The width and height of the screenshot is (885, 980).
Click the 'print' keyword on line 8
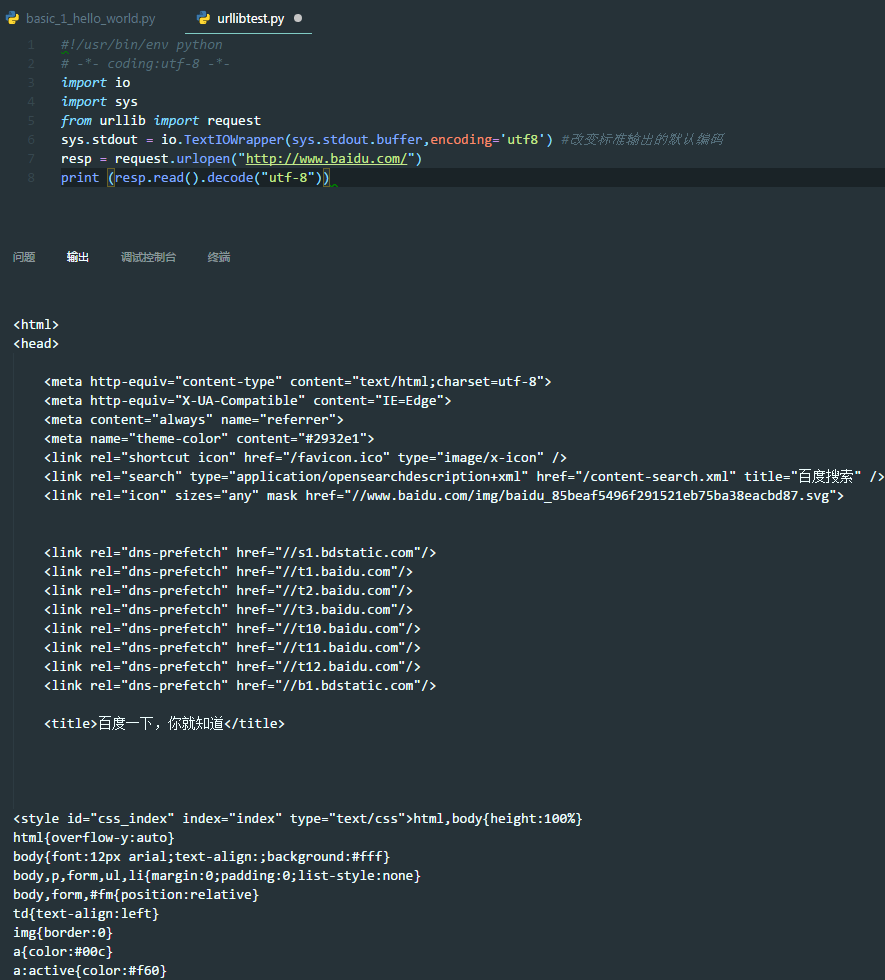coord(80,178)
